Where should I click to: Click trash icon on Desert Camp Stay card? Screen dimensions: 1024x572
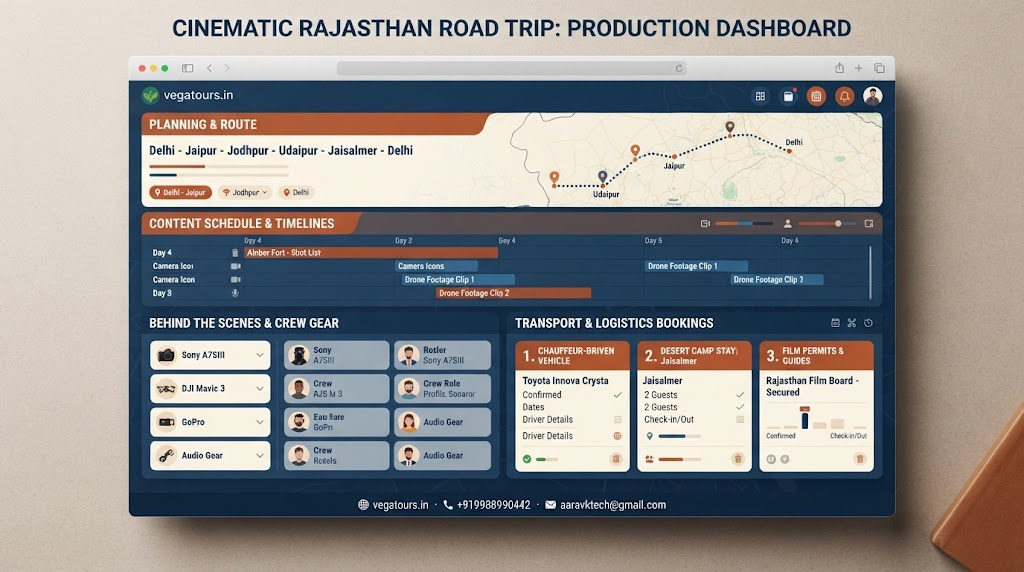click(738, 459)
